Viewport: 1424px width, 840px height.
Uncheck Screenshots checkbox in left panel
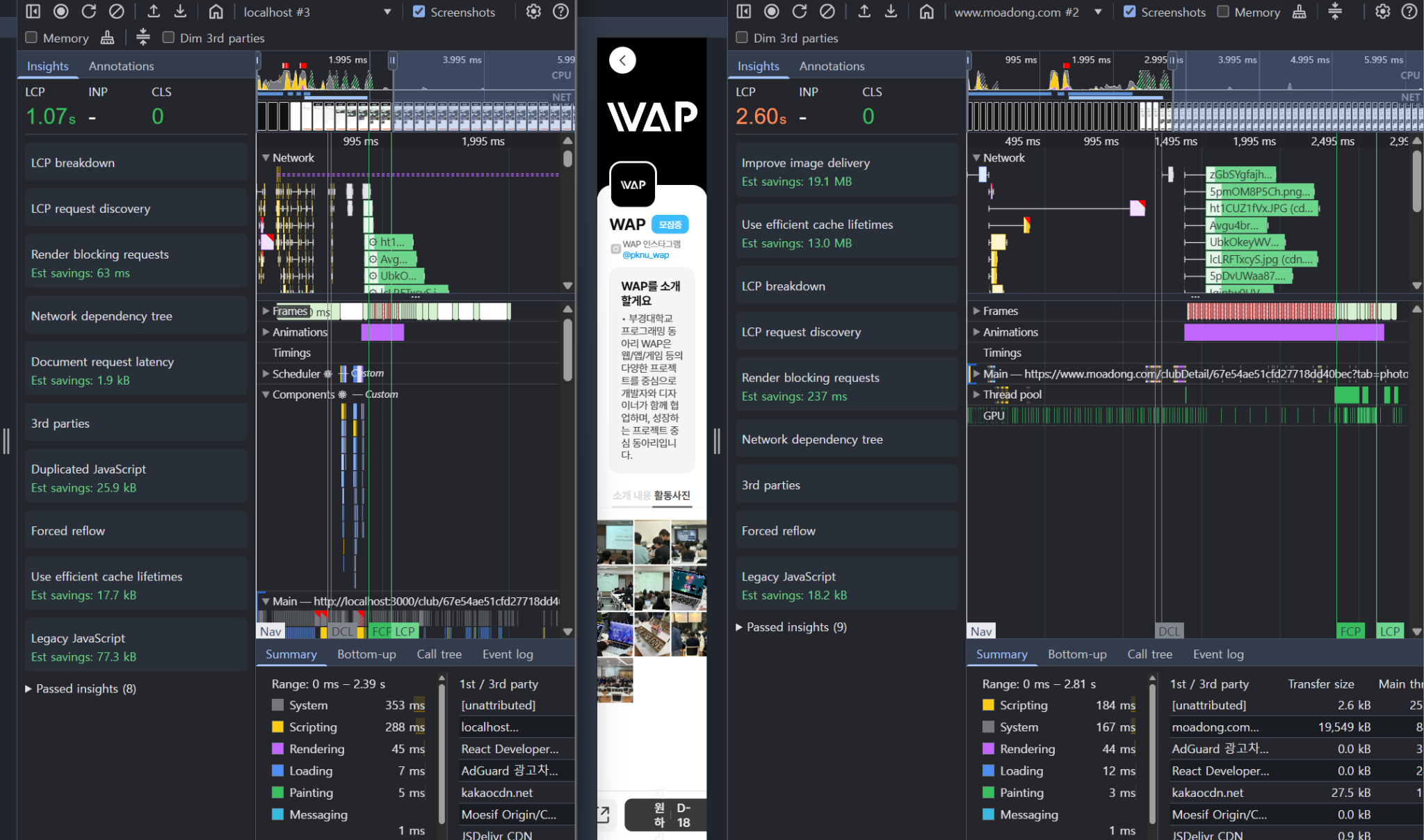click(x=419, y=11)
